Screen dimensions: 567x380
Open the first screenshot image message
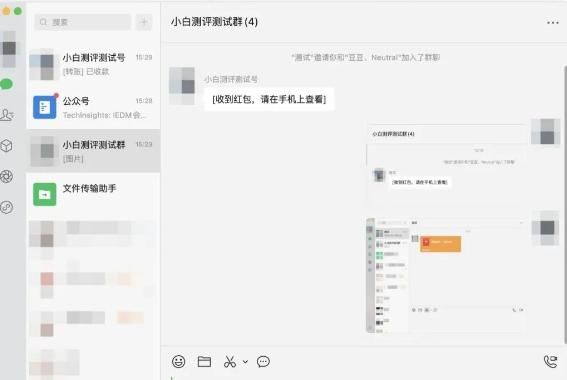tap(446, 164)
